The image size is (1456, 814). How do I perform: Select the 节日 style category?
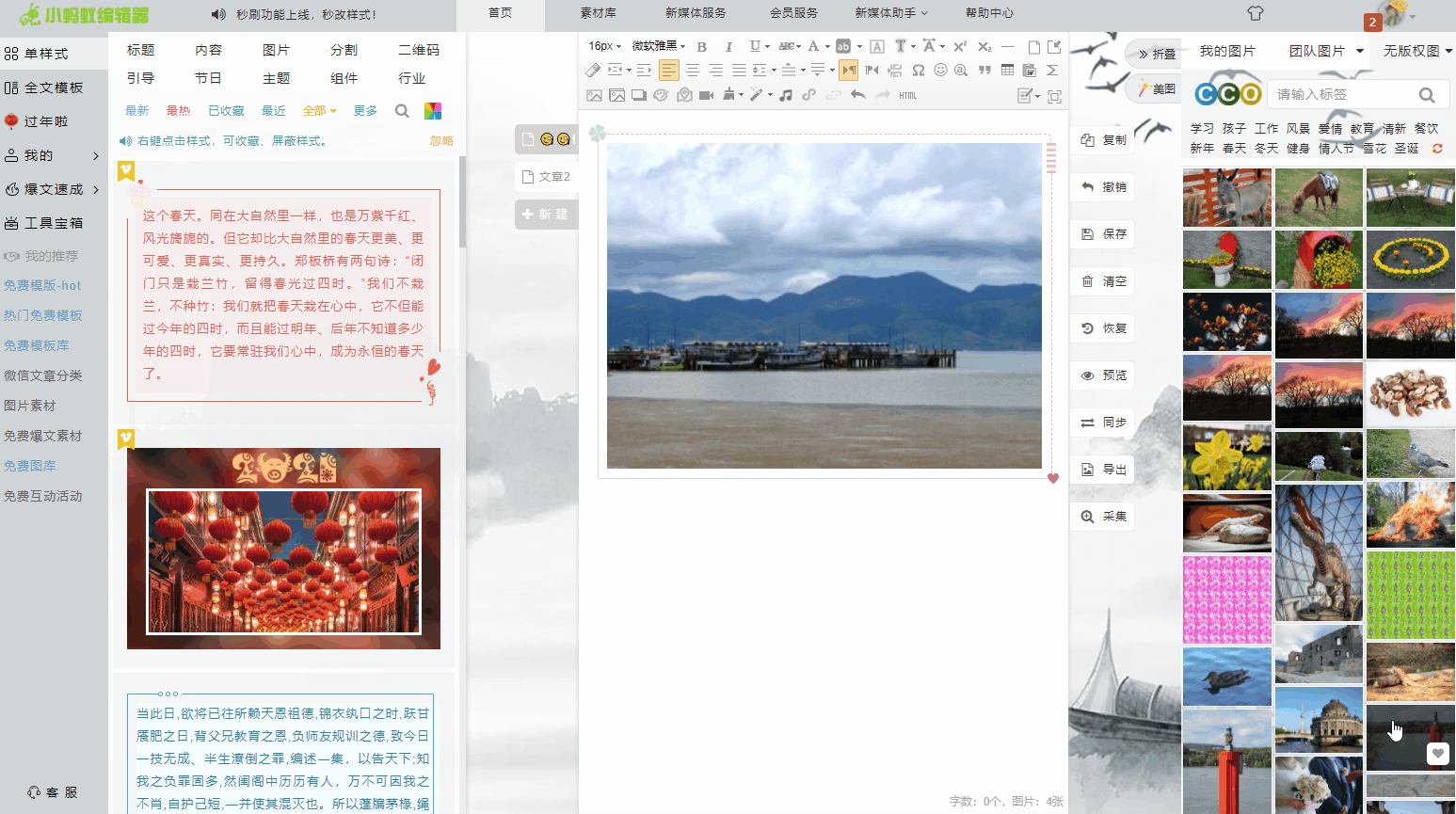pos(208,78)
